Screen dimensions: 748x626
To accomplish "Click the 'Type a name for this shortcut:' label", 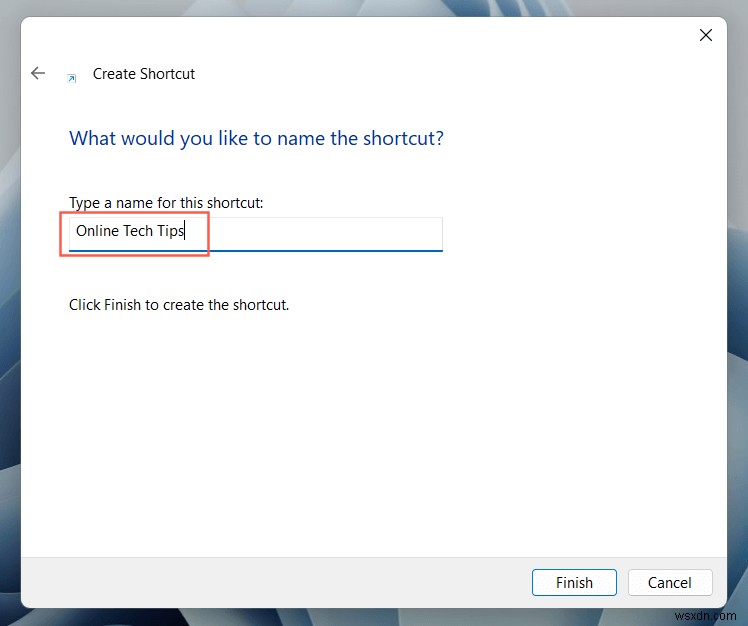I will pos(166,203).
